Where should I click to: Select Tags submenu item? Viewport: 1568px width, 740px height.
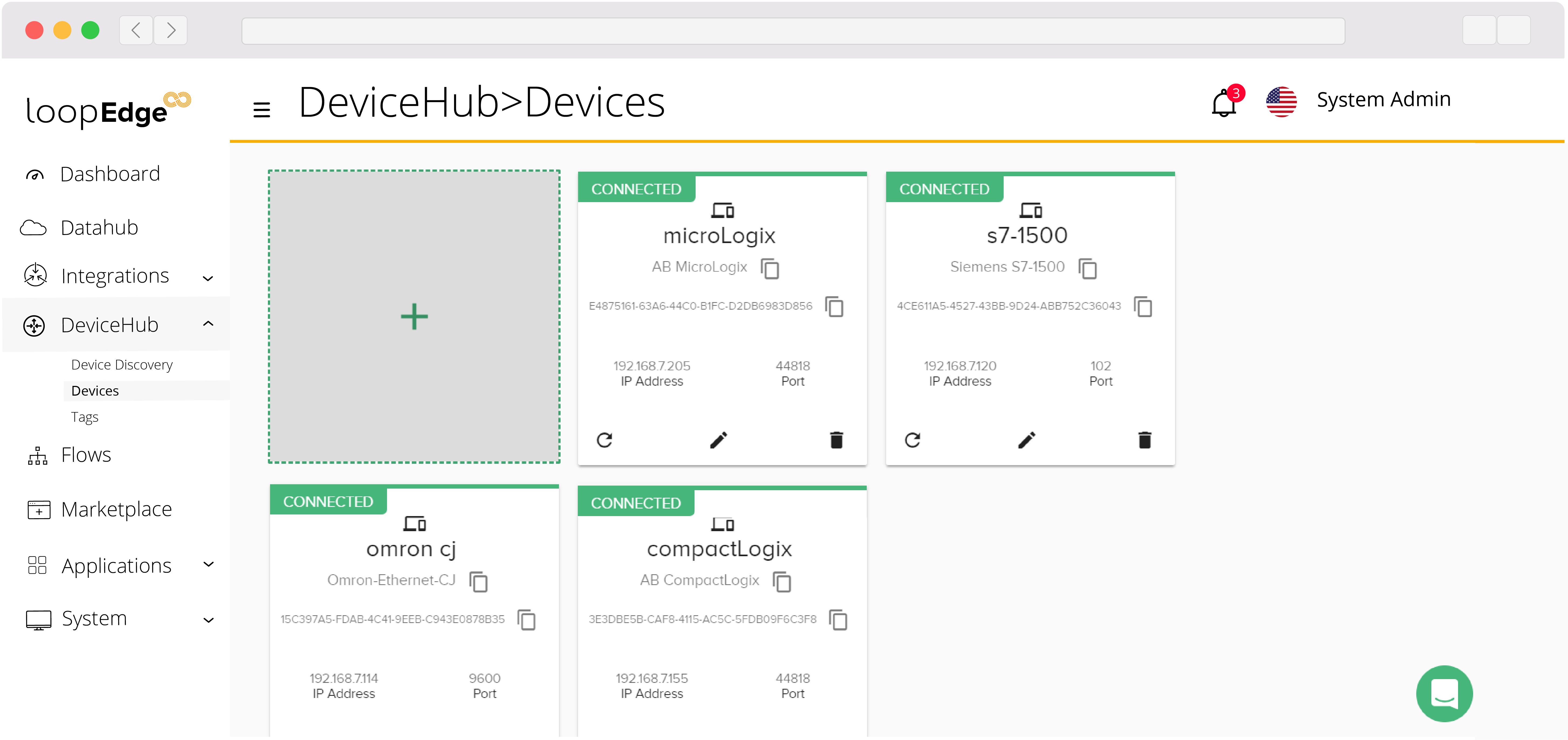[85, 417]
